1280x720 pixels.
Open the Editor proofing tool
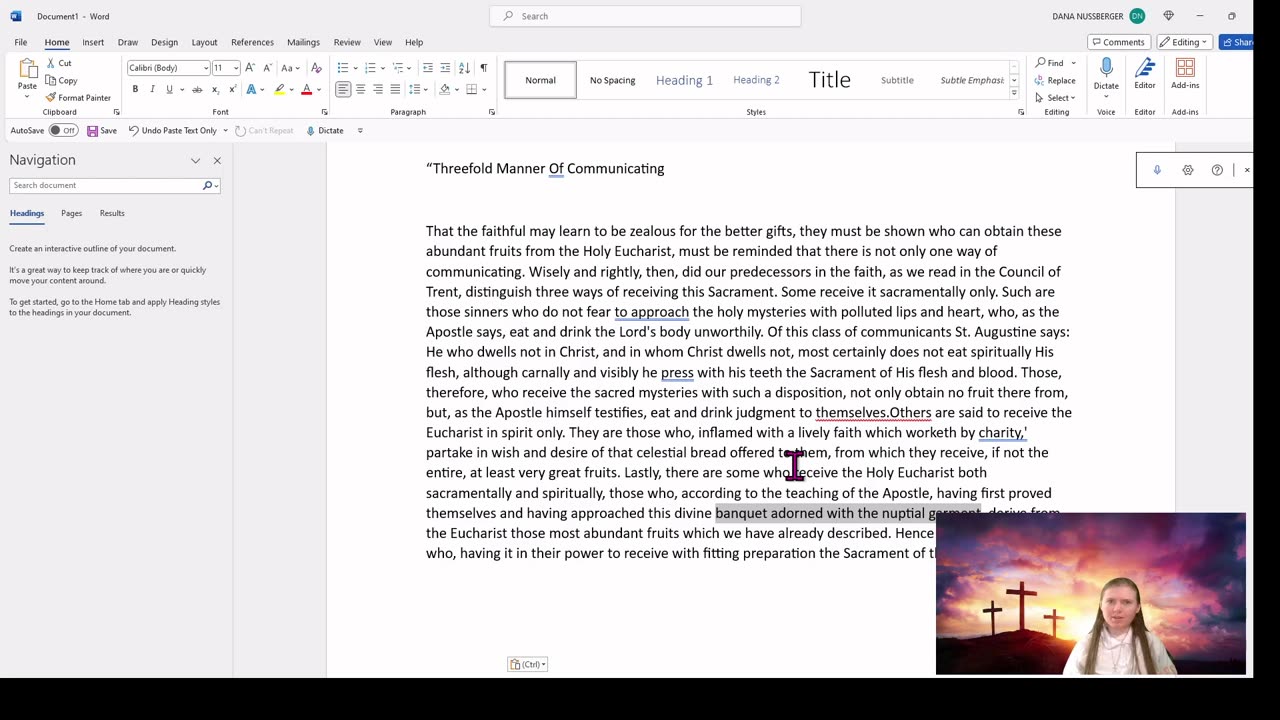1145,74
